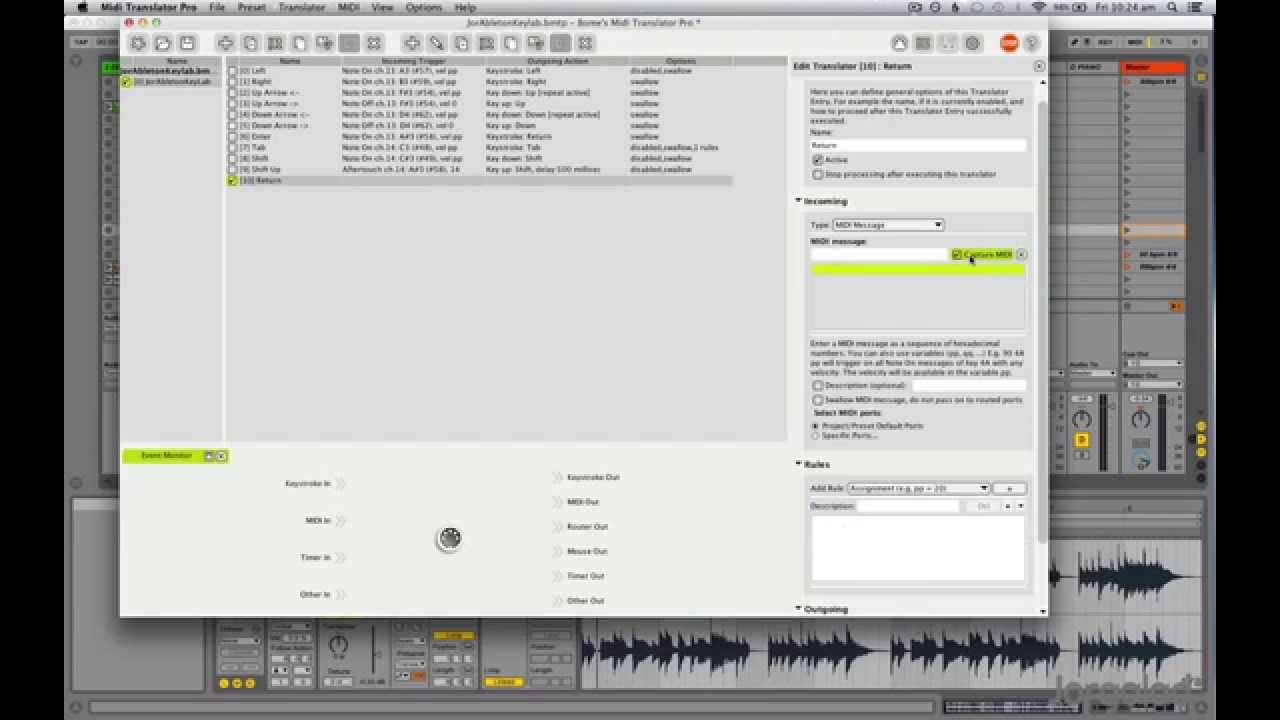The image size is (1280, 720).
Task: Click the save project disk icon
Action: click(x=186, y=43)
